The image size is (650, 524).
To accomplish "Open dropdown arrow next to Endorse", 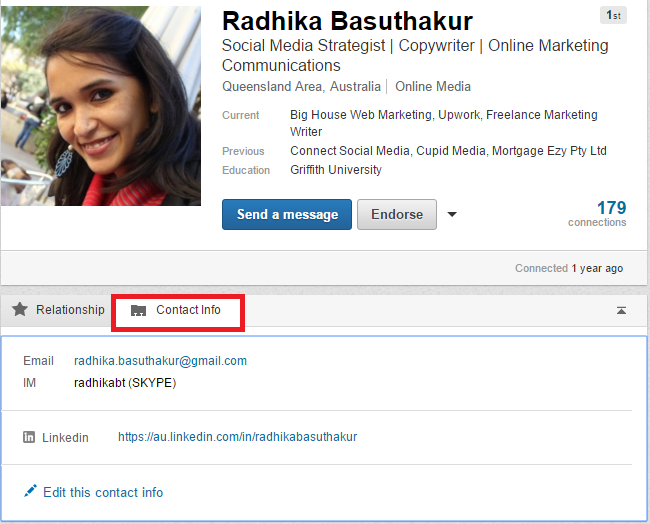I will (452, 214).
